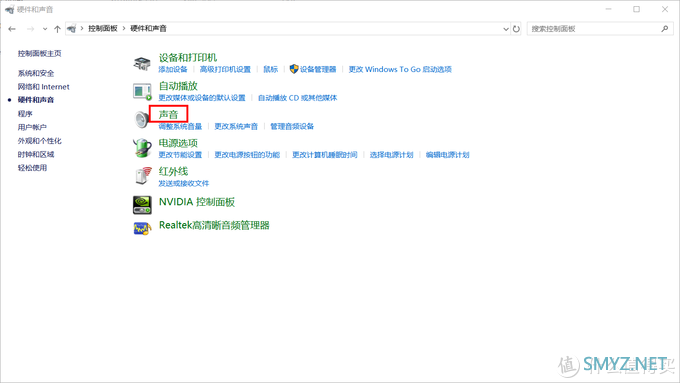This screenshot has height=383, width=680.
Task: Open NVIDIA 控制面板 heading
Action: click(197, 202)
